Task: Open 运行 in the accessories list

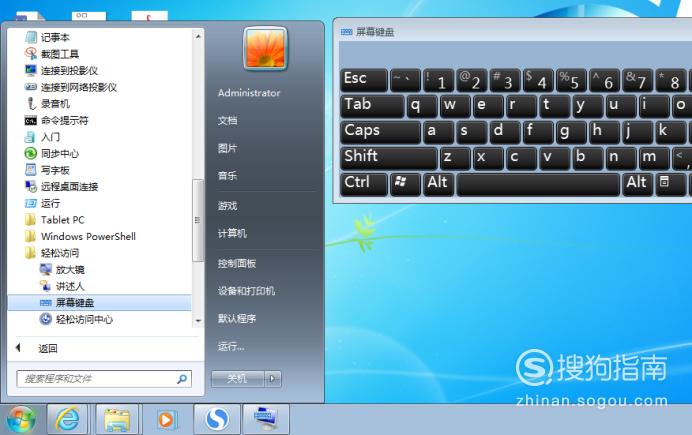Action: 42,203
